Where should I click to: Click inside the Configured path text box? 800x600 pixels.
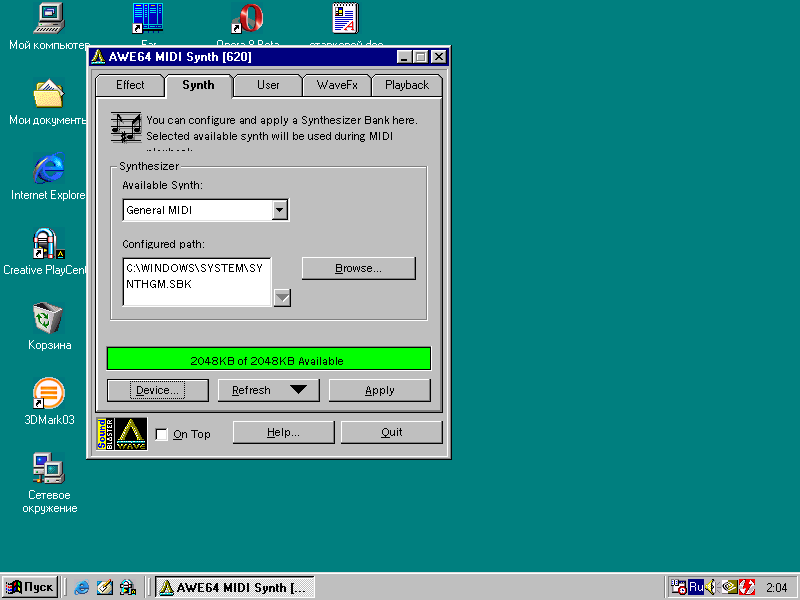[x=197, y=282]
